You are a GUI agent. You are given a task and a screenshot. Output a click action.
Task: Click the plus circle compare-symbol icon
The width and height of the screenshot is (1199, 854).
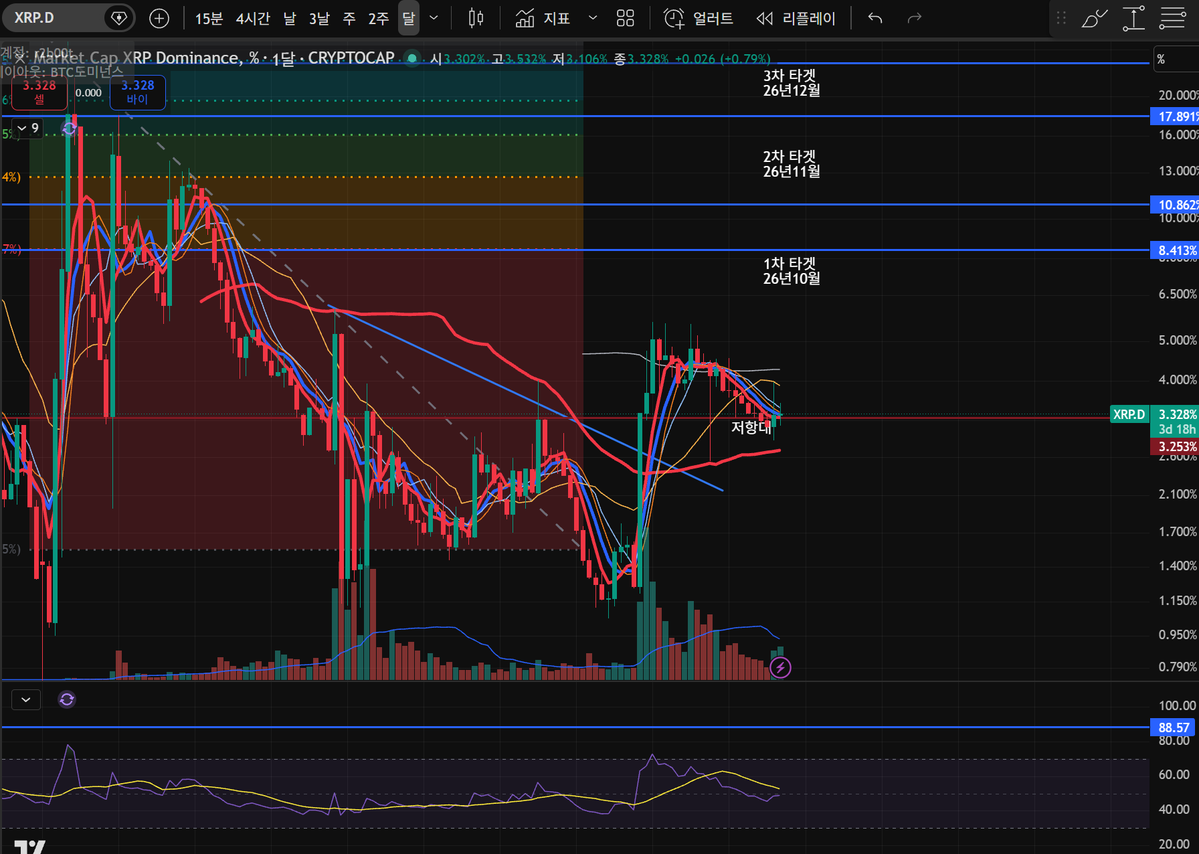tap(159, 18)
